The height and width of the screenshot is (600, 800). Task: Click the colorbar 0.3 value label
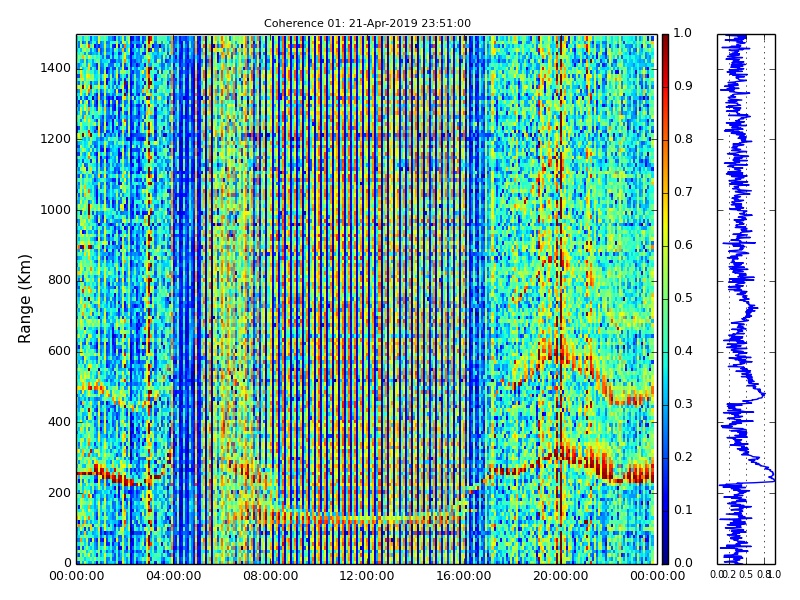click(683, 404)
